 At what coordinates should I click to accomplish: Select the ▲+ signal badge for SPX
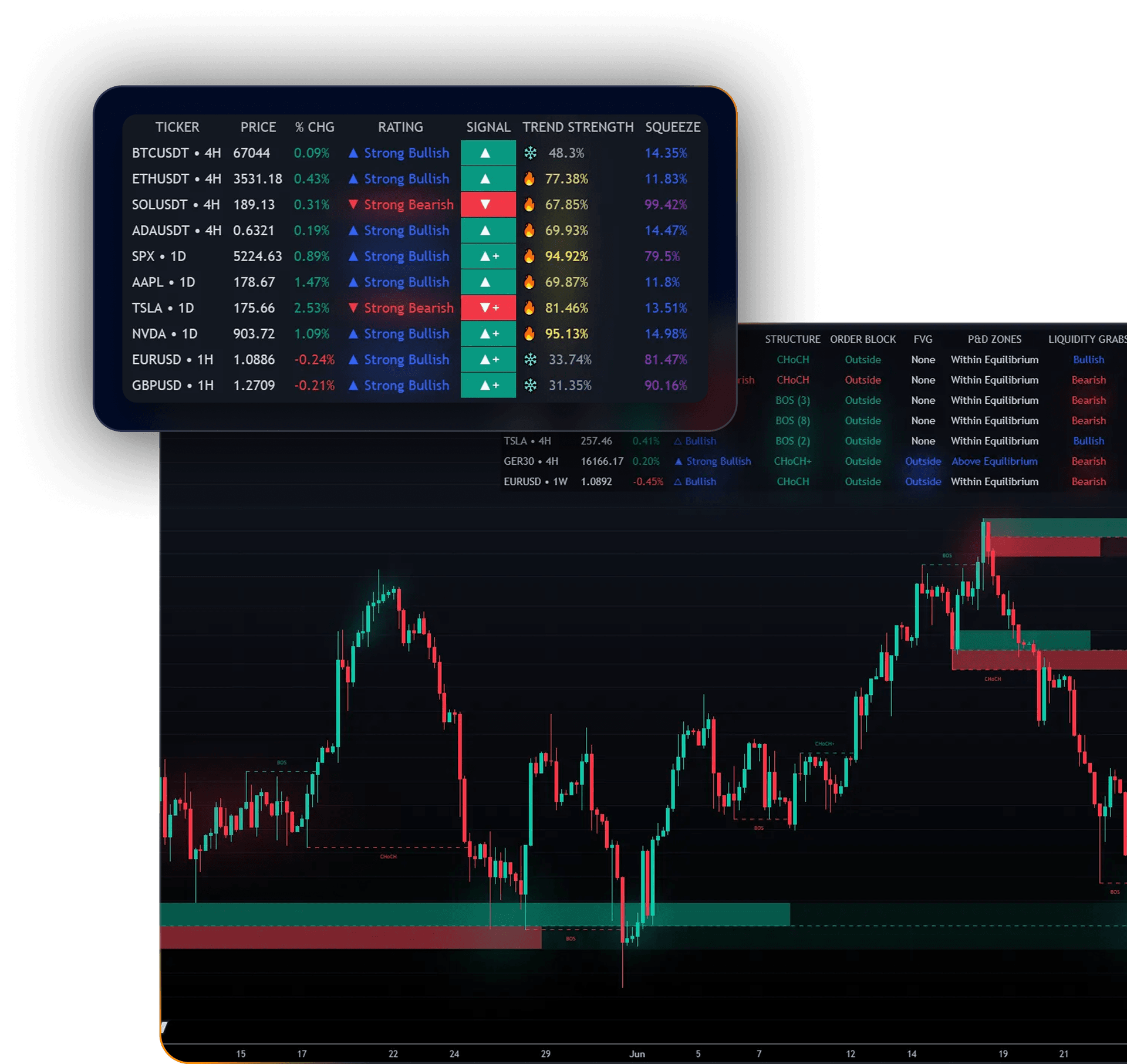tap(488, 256)
